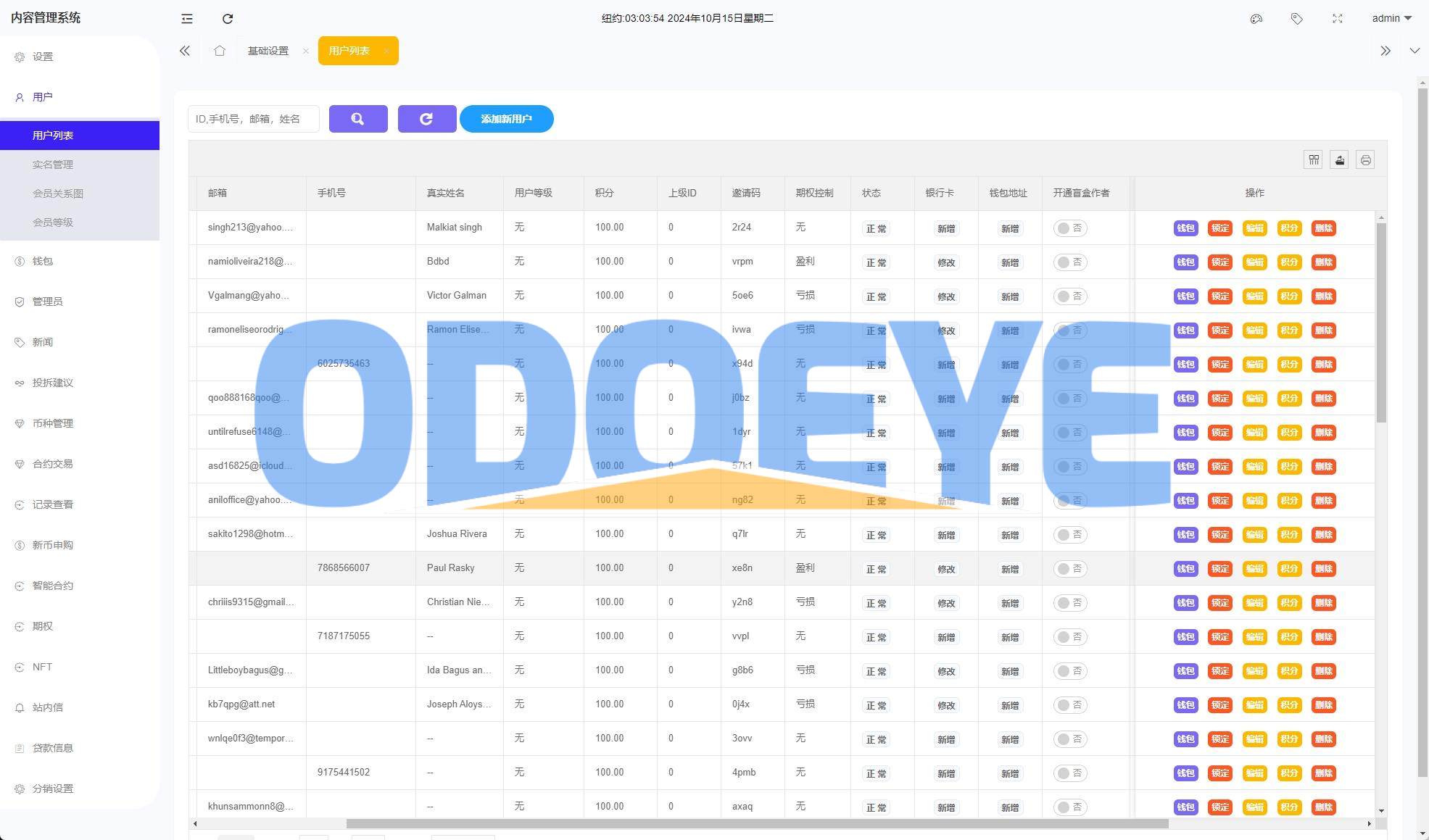Toggle blind box author for Littleboybagus row
This screenshot has height=840, width=1429.
coord(1070,671)
